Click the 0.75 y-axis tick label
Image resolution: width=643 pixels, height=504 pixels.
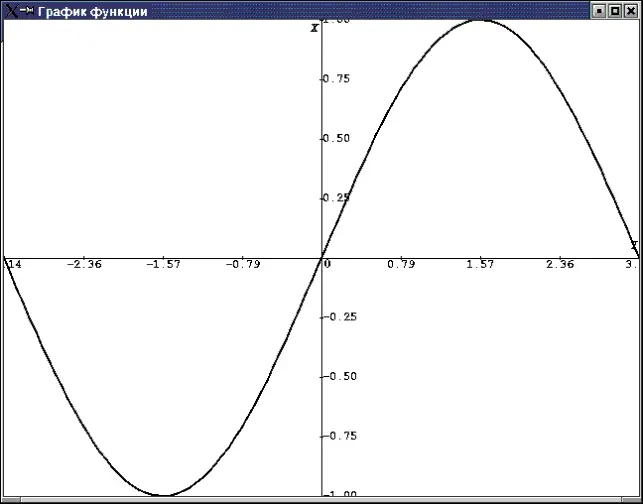pos(338,78)
